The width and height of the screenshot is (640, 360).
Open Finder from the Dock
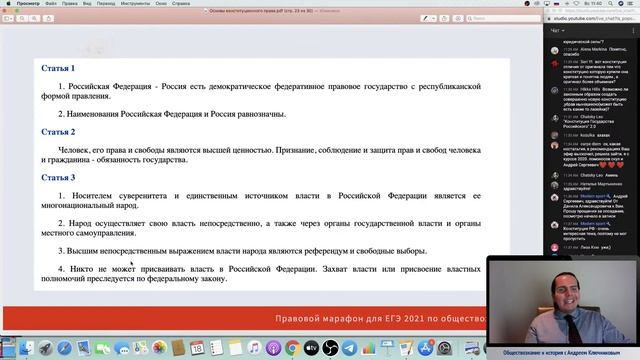pos(27,348)
